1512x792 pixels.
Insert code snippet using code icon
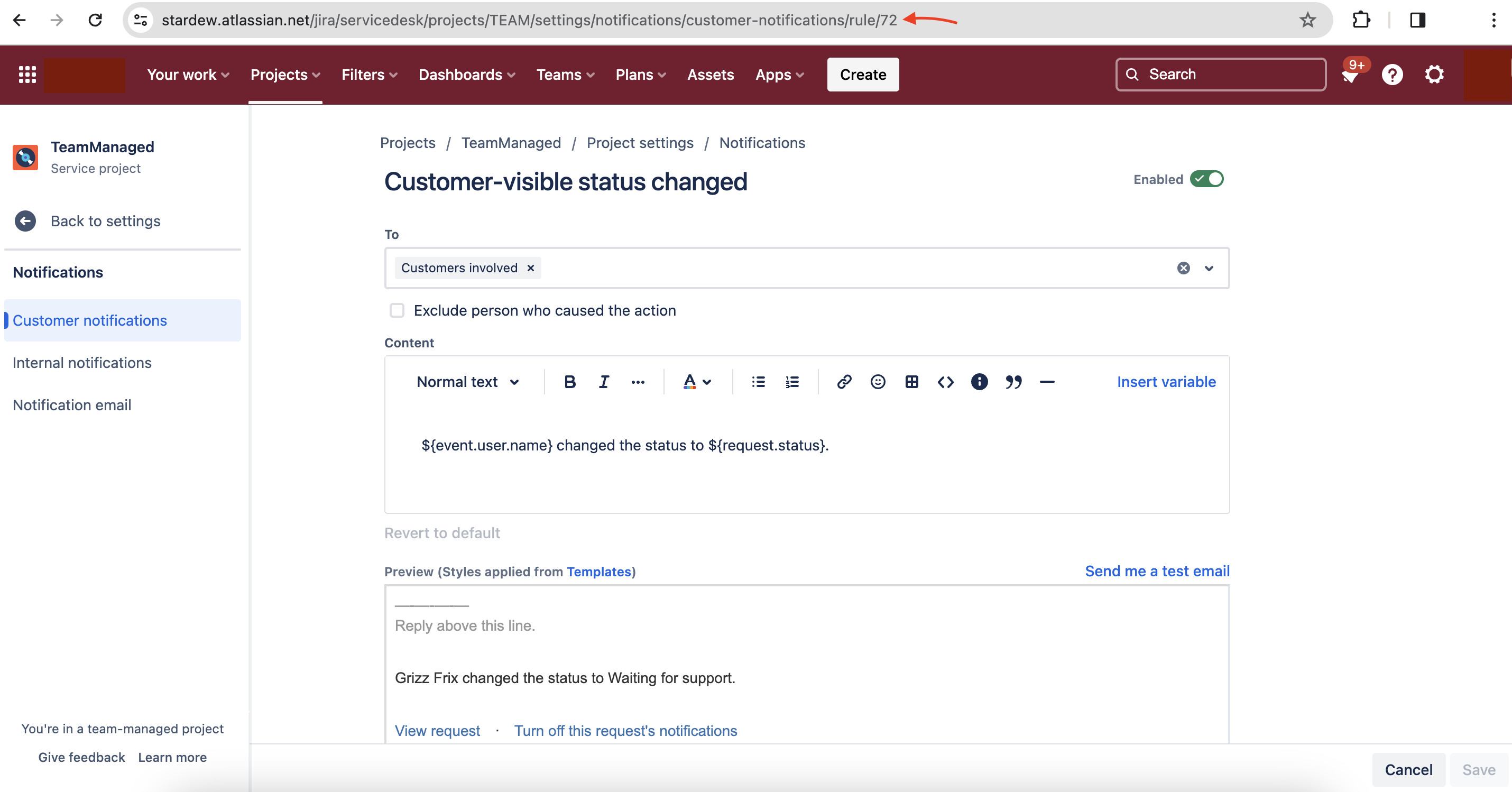pyautogui.click(x=945, y=382)
